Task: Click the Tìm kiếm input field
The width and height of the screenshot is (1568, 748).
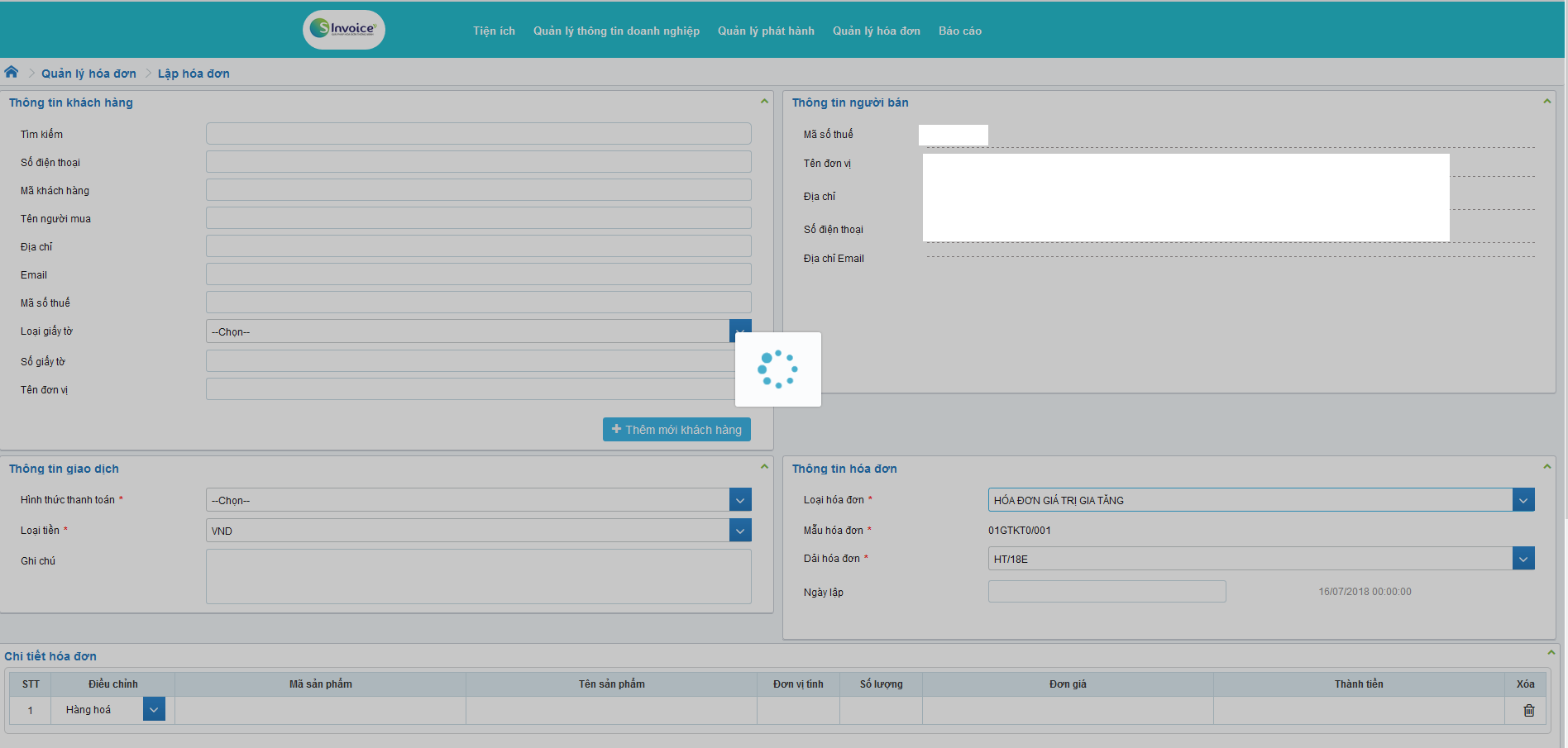Action: point(478,134)
